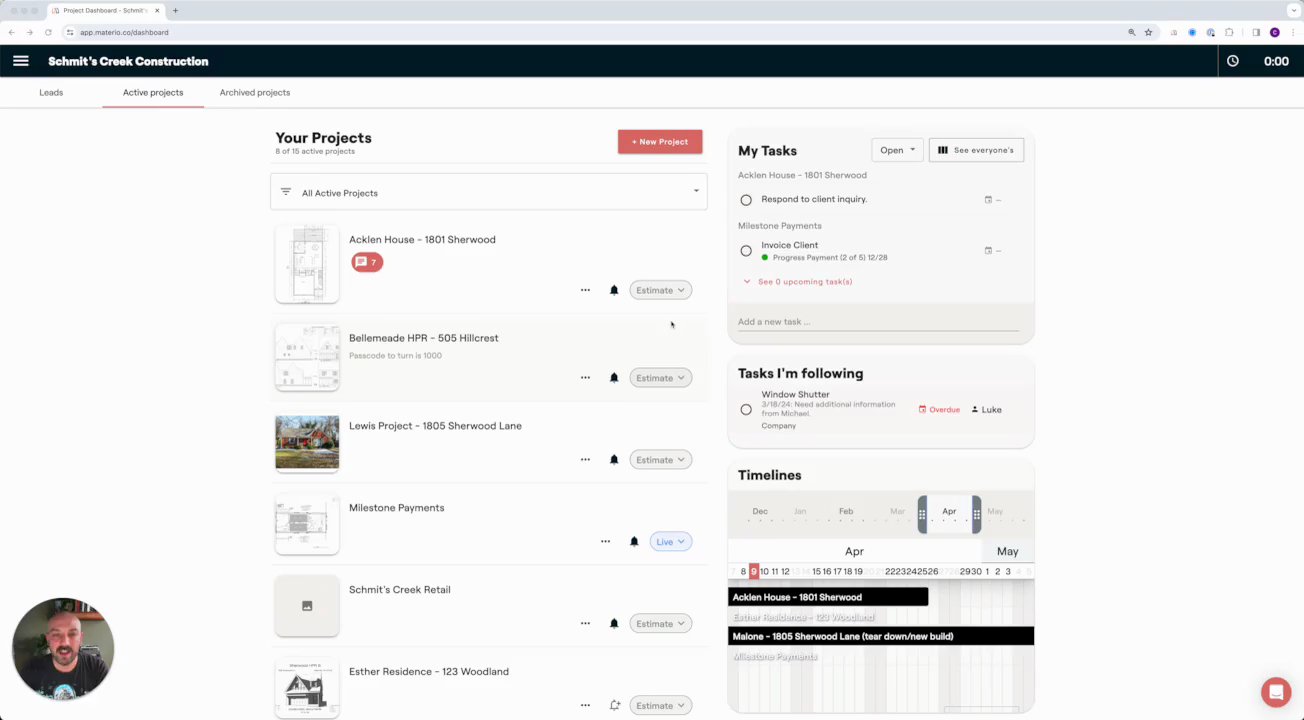1304x720 pixels.
Task: Open the Milestone Payments project
Action: pyautogui.click(x=396, y=508)
